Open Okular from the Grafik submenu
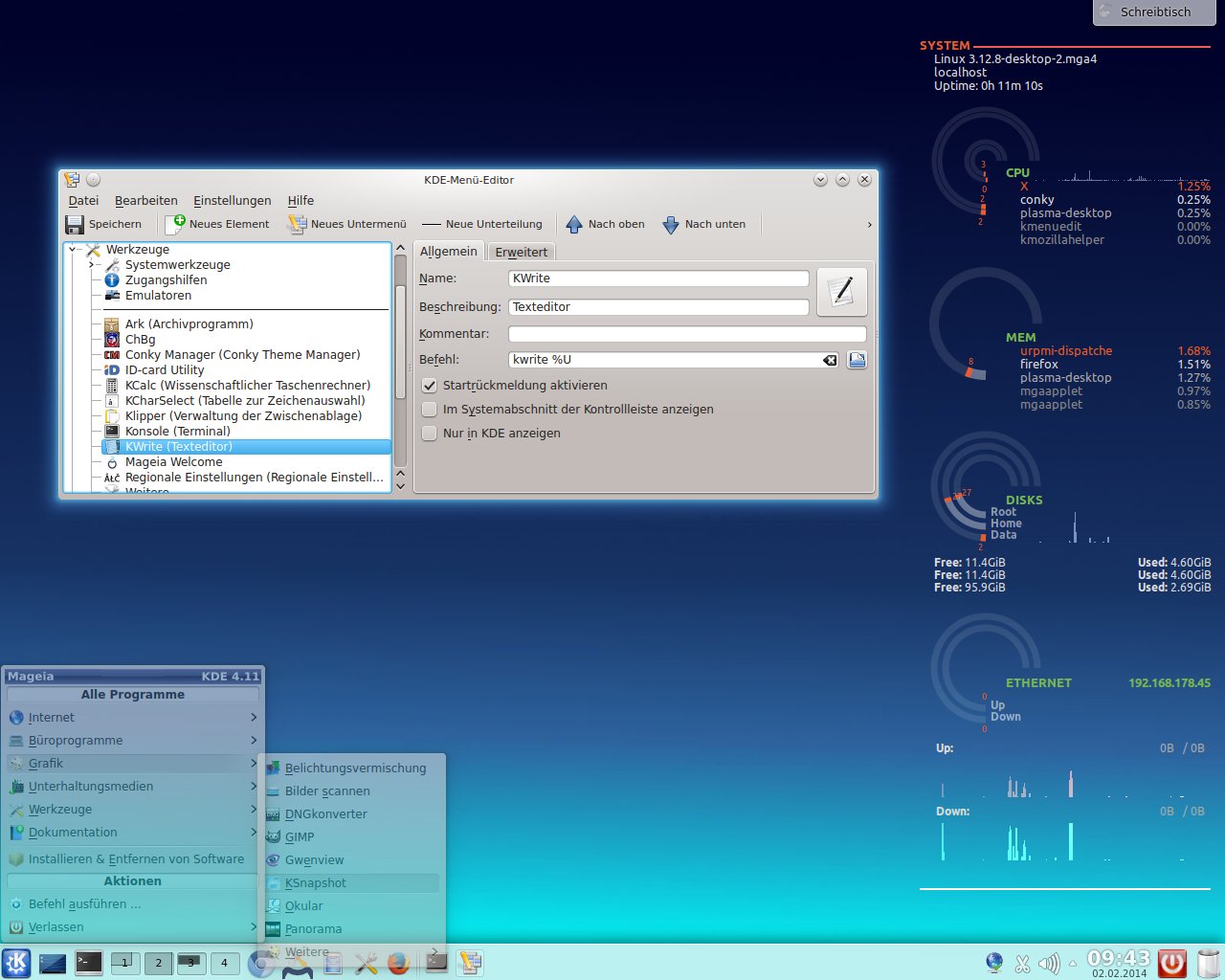This screenshot has height=980, width=1225. coord(353,906)
